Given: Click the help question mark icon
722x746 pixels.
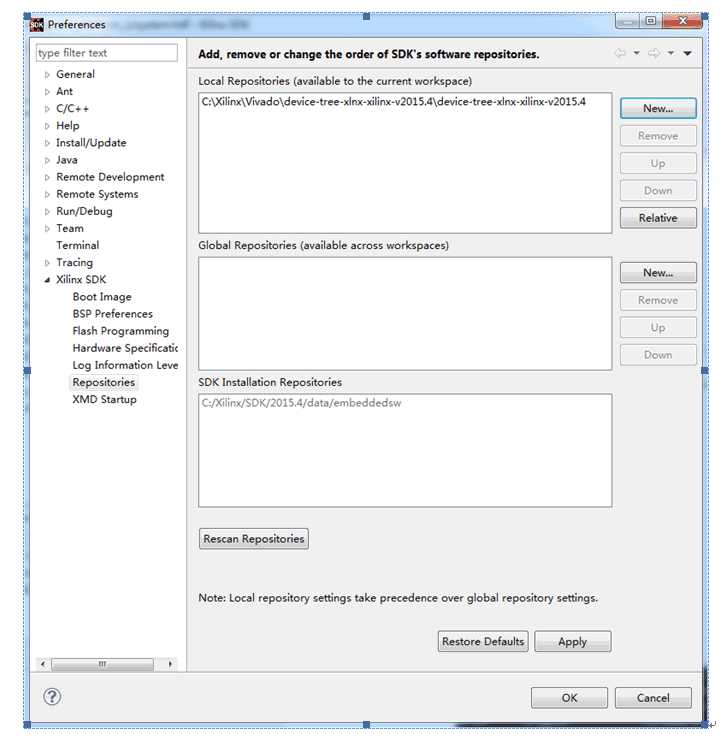Looking at the screenshot, I should click(x=52, y=697).
